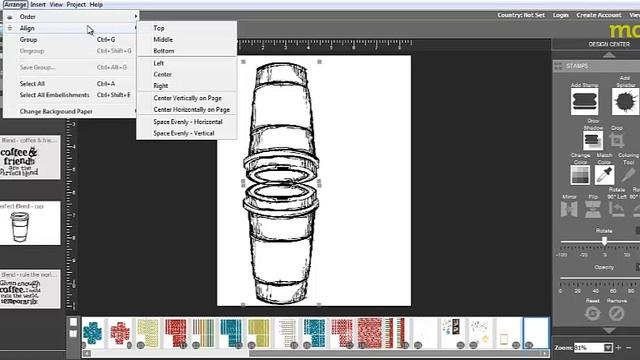Pick the Match Color eyedropper
Viewport: 640px width, 360px height.
pyautogui.click(x=604, y=175)
